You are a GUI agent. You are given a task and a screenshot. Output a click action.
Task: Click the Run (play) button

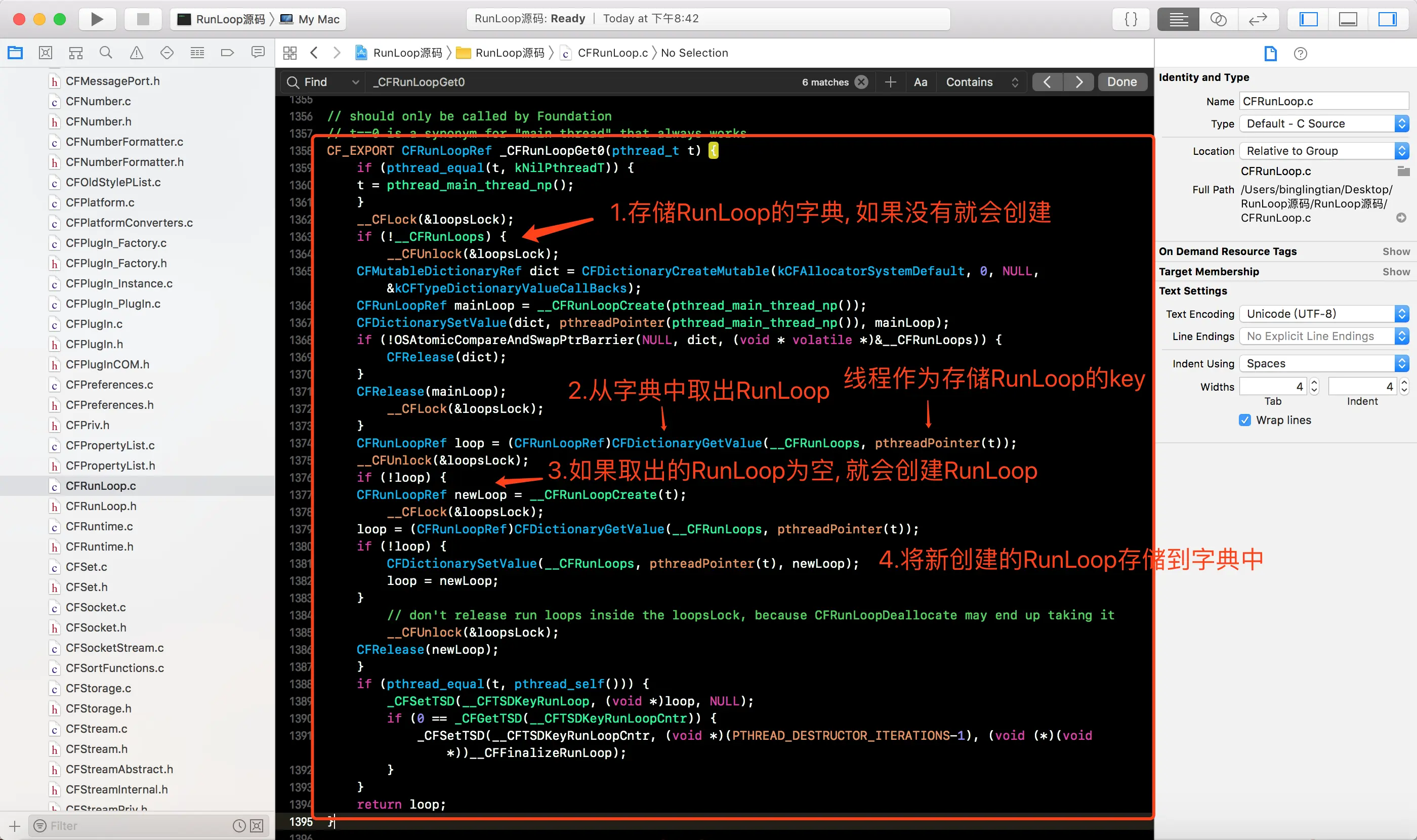tap(97, 19)
